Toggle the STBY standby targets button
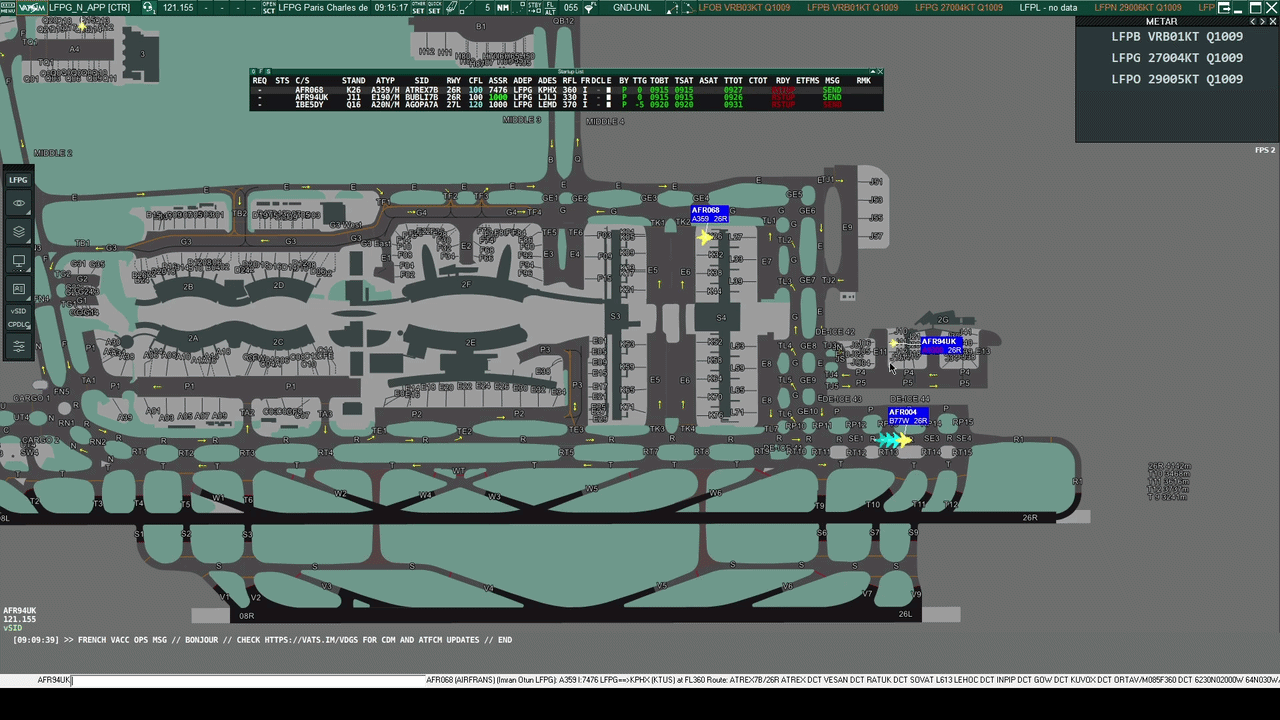1280x720 pixels. (535, 7)
